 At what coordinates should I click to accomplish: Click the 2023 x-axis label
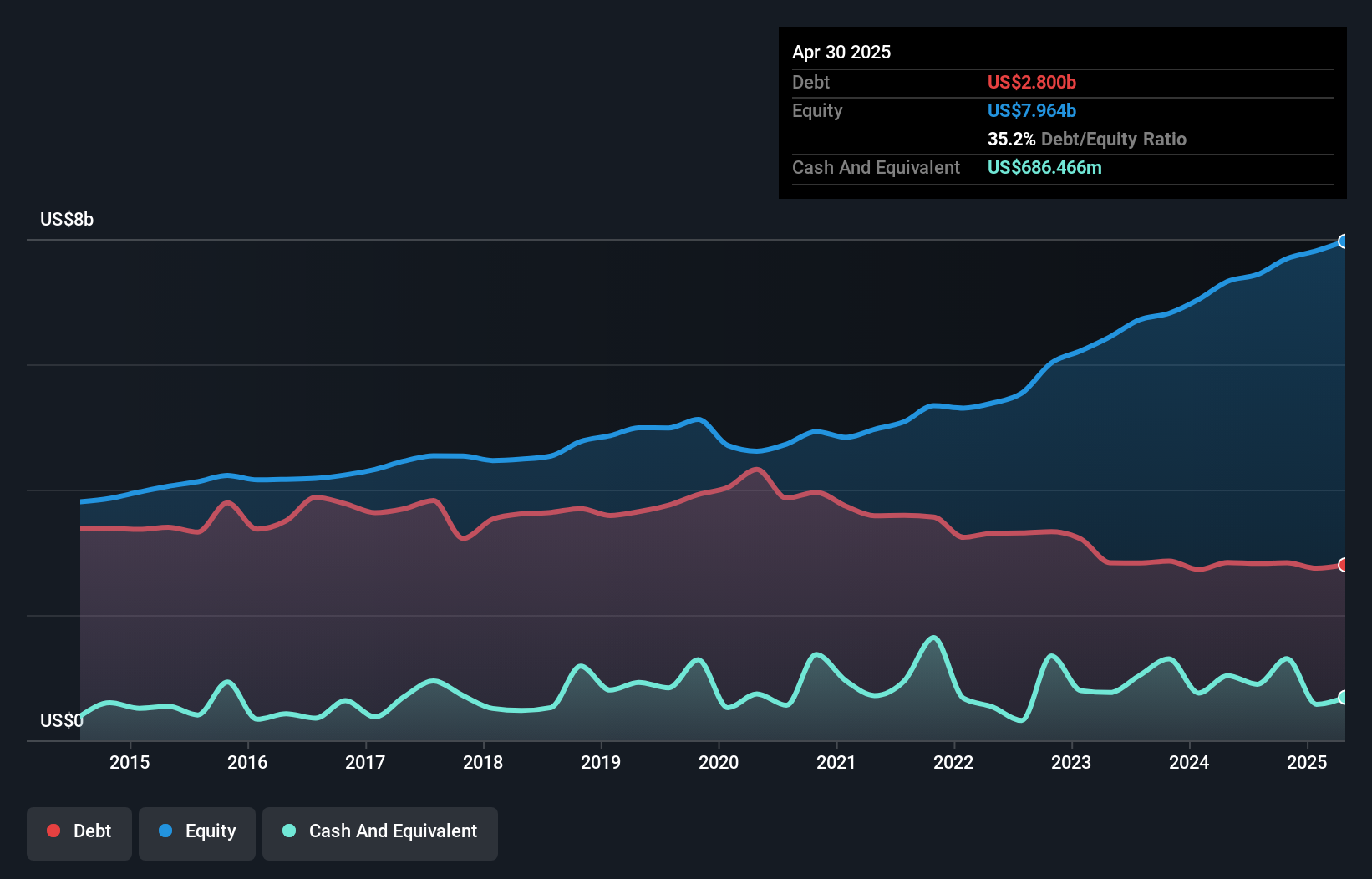pyautogui.click(x=1071, y=762)
